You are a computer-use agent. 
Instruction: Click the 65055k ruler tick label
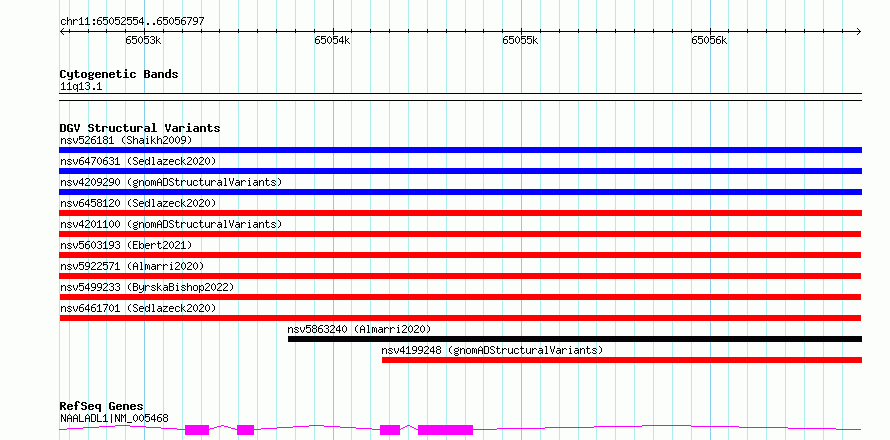pyautogui.click(x=520, y=40)
